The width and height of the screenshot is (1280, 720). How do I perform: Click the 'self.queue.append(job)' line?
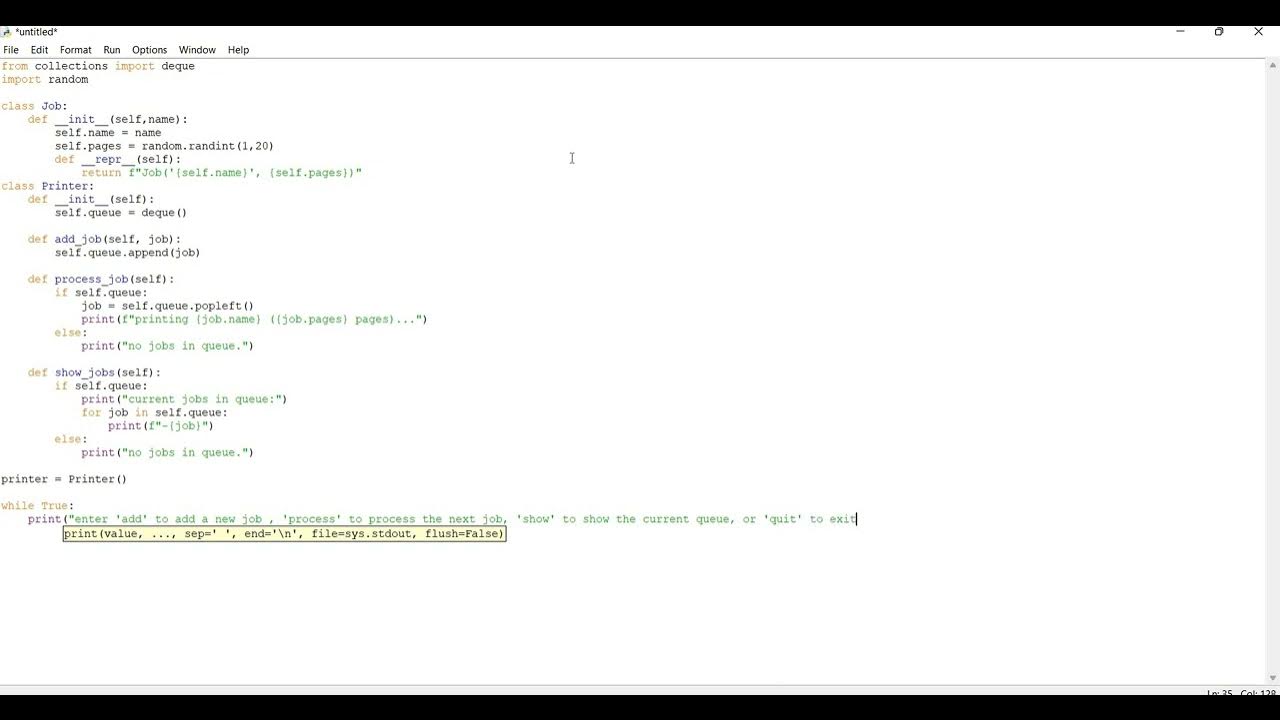click(x=128, y=253)
